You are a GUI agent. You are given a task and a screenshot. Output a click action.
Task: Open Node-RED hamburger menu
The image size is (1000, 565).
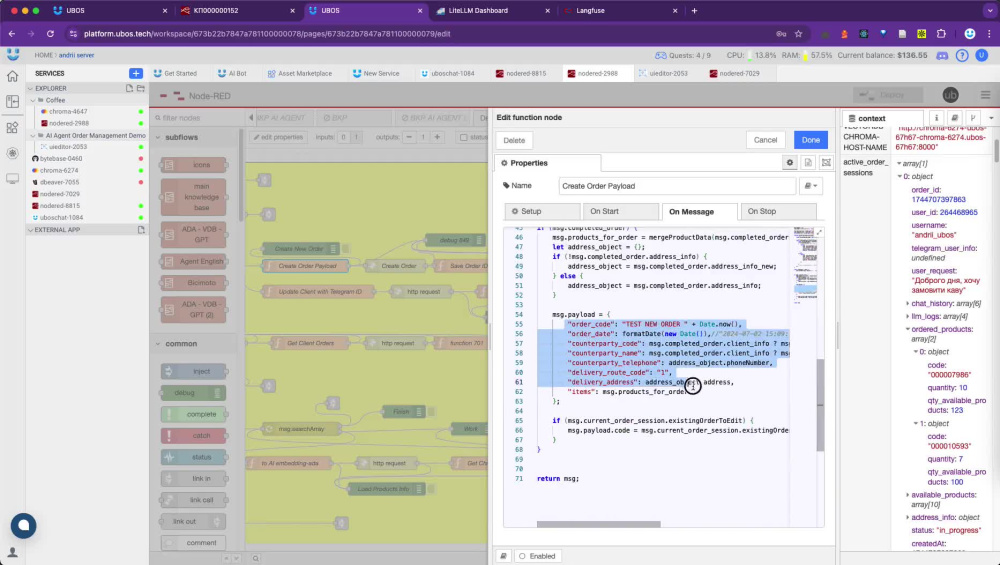tap(985, 95)
